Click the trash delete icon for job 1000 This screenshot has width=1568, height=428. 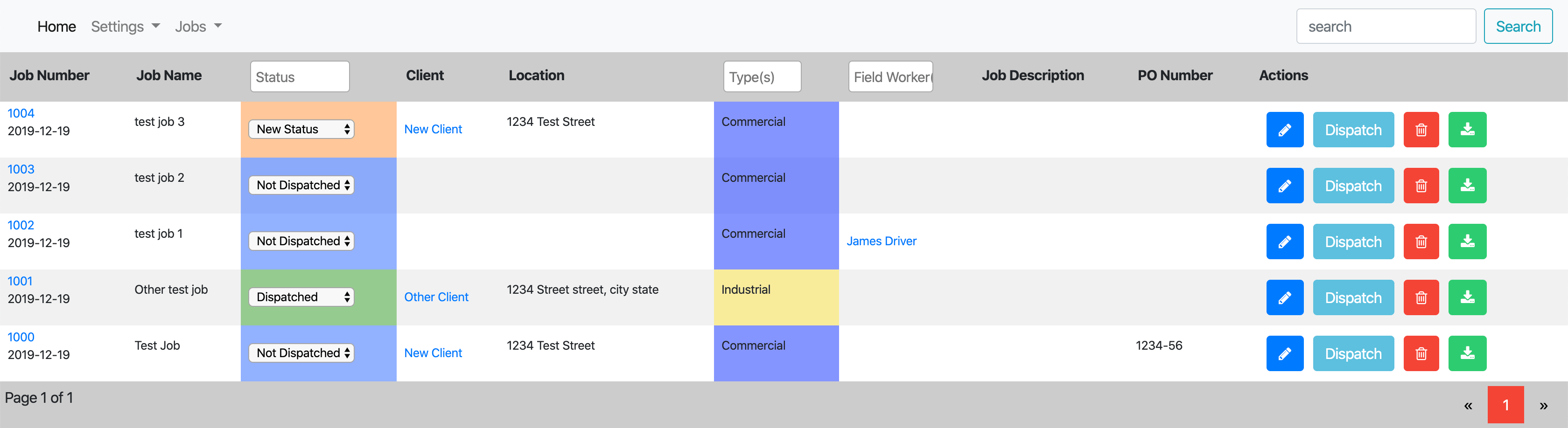click(1421, 353)
